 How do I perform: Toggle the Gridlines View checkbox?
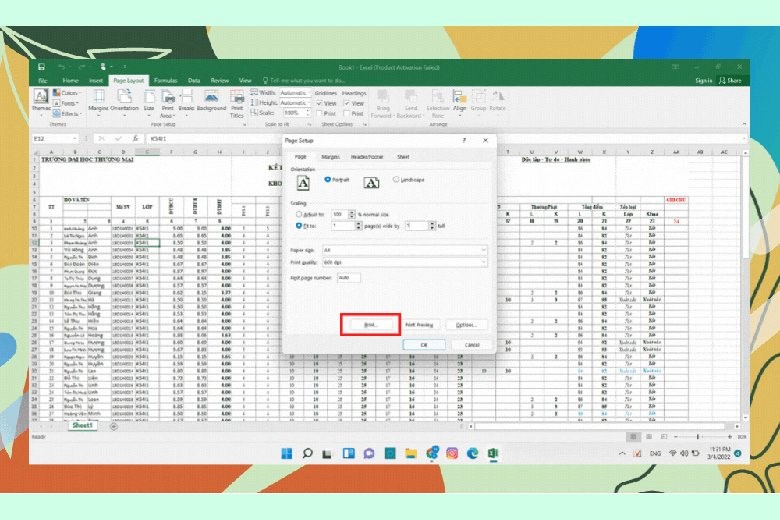click(319, 104)
